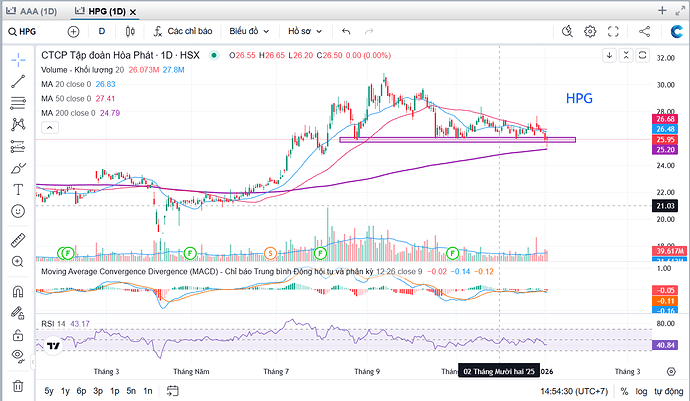
Task: Hide all drawings with eye icon
Action: (x=18, y=355)
